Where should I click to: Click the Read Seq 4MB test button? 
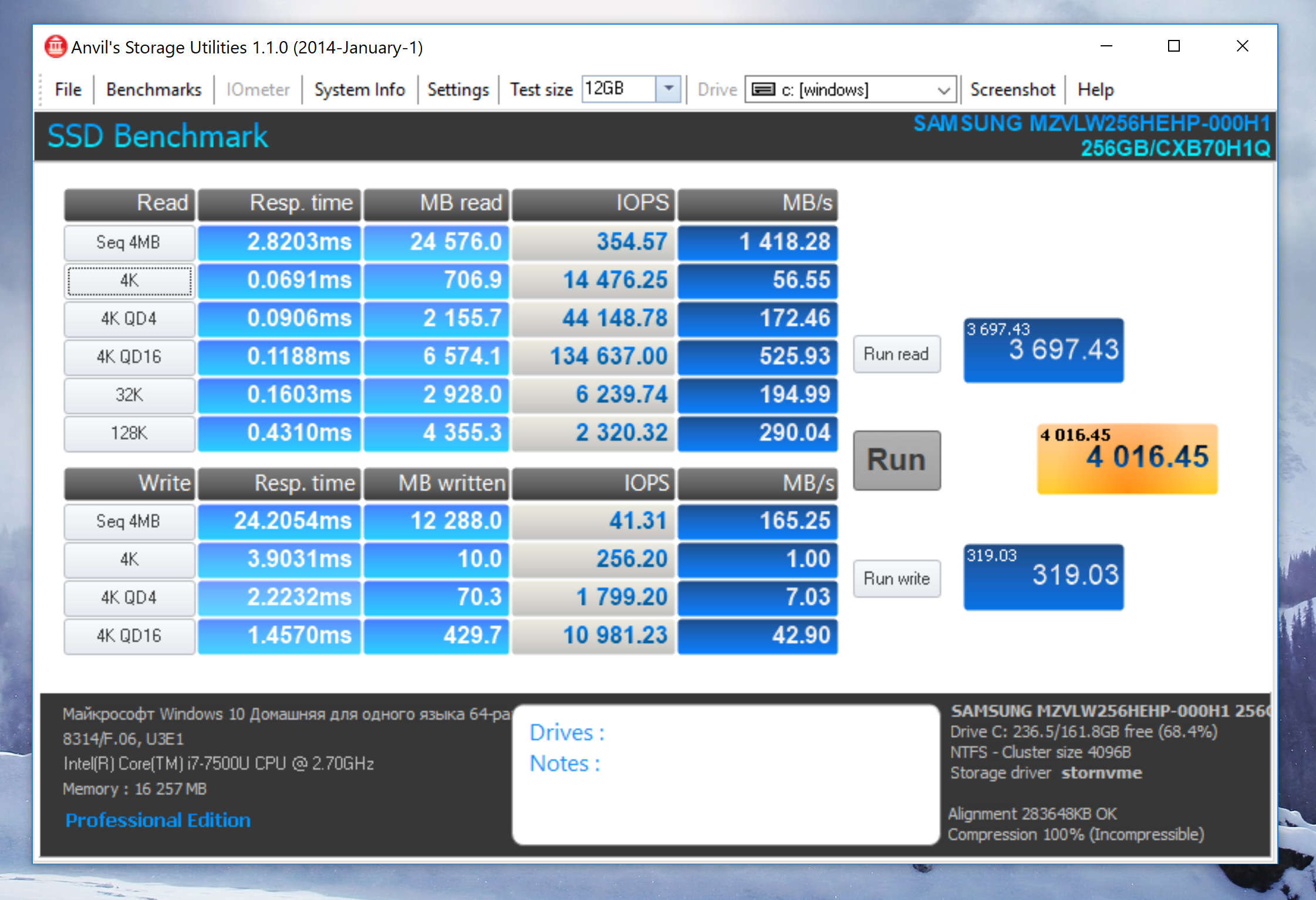pos(129,242)
